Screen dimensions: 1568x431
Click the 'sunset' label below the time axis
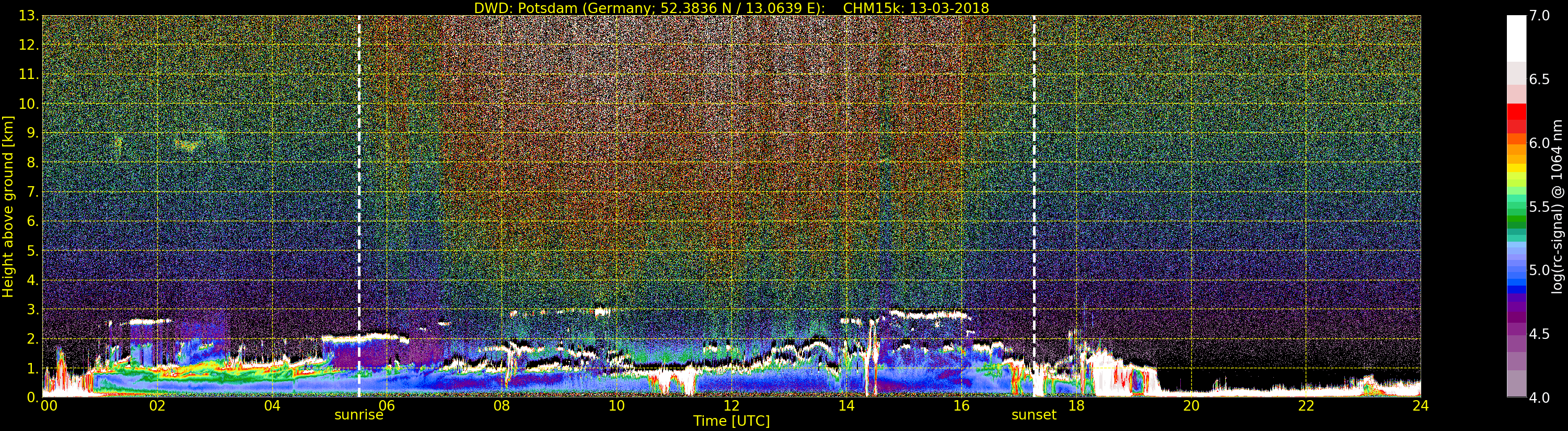tap(1033, 415)
